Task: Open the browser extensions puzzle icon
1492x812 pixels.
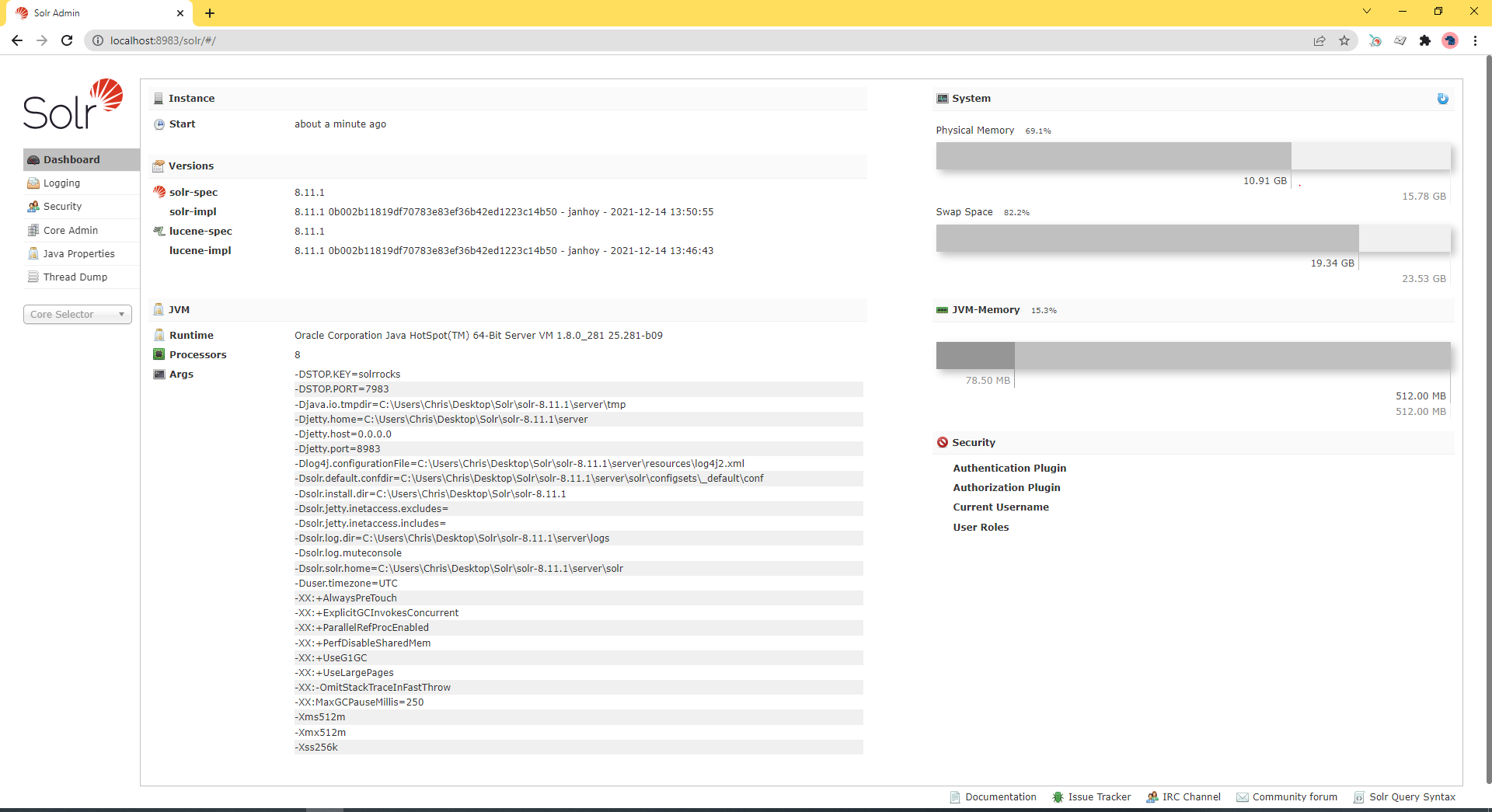Action: tap(1425, 40)
